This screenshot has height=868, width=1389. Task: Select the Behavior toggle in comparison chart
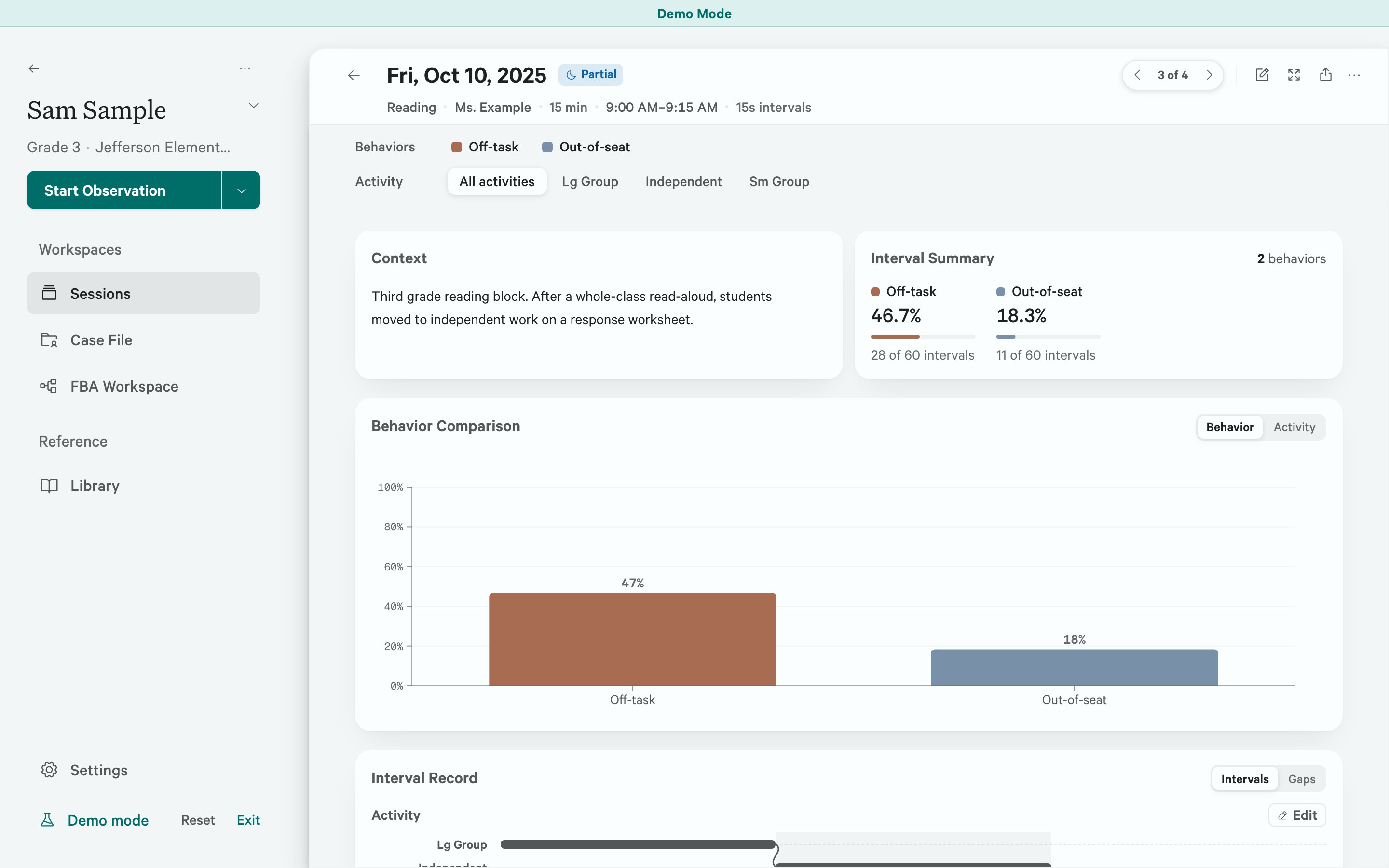point(1229,427)
